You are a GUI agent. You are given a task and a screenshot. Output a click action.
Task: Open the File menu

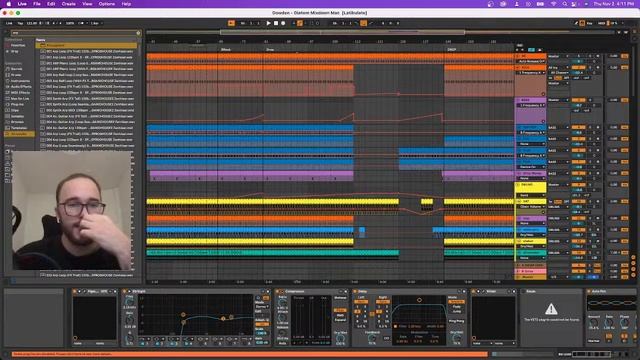click(x=37, y=4)
